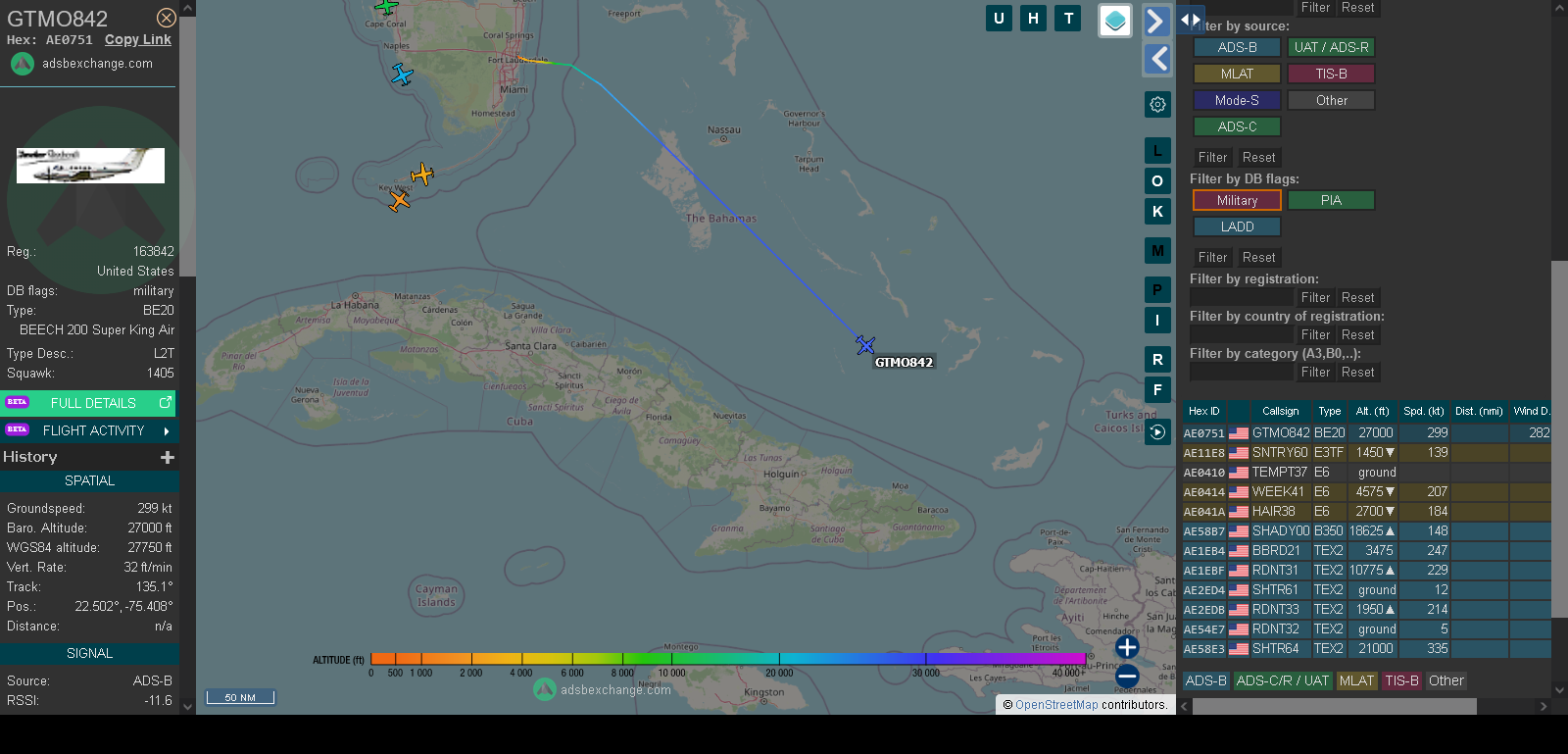The width and height of the screenshot is (1568, 754).
Task: Click the H map button
Action: tap(1033, 18)
